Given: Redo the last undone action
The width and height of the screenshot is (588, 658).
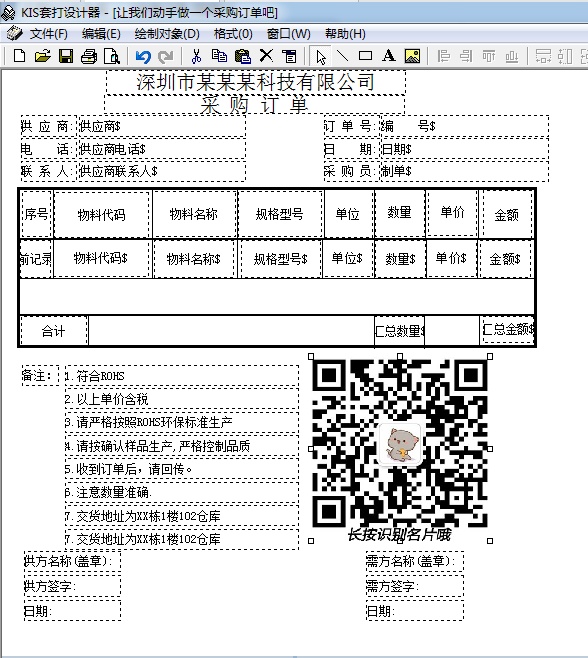Looking at the screenshot, I should tap(165, 56).
